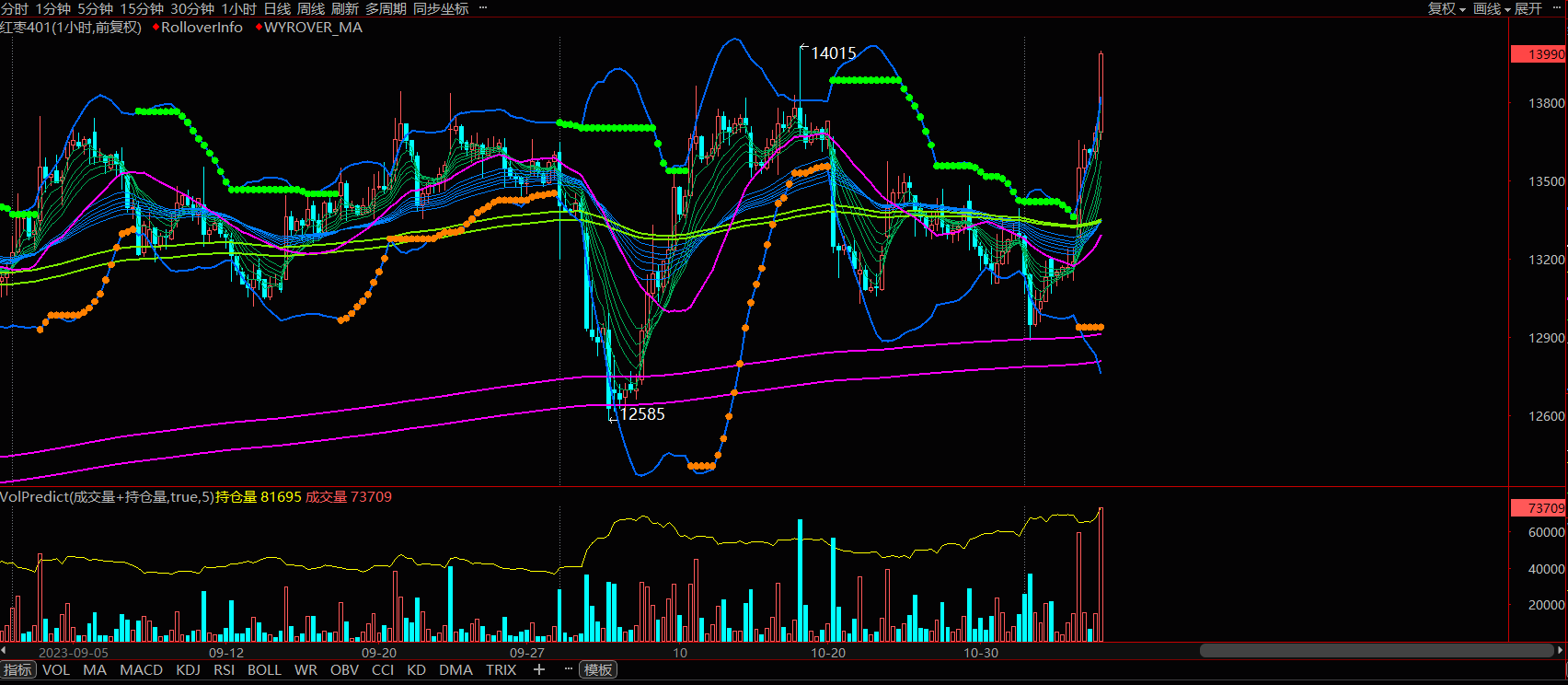Click left scroll arrow at timeline start

click(5, 651)
